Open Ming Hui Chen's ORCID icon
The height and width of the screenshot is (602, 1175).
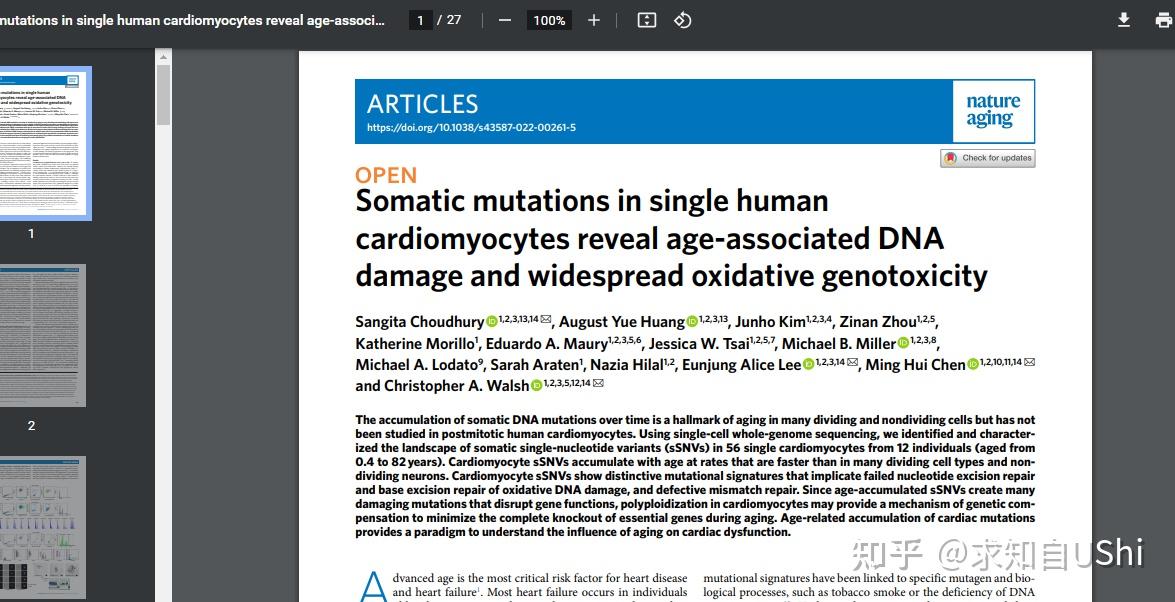coord(973,364)
